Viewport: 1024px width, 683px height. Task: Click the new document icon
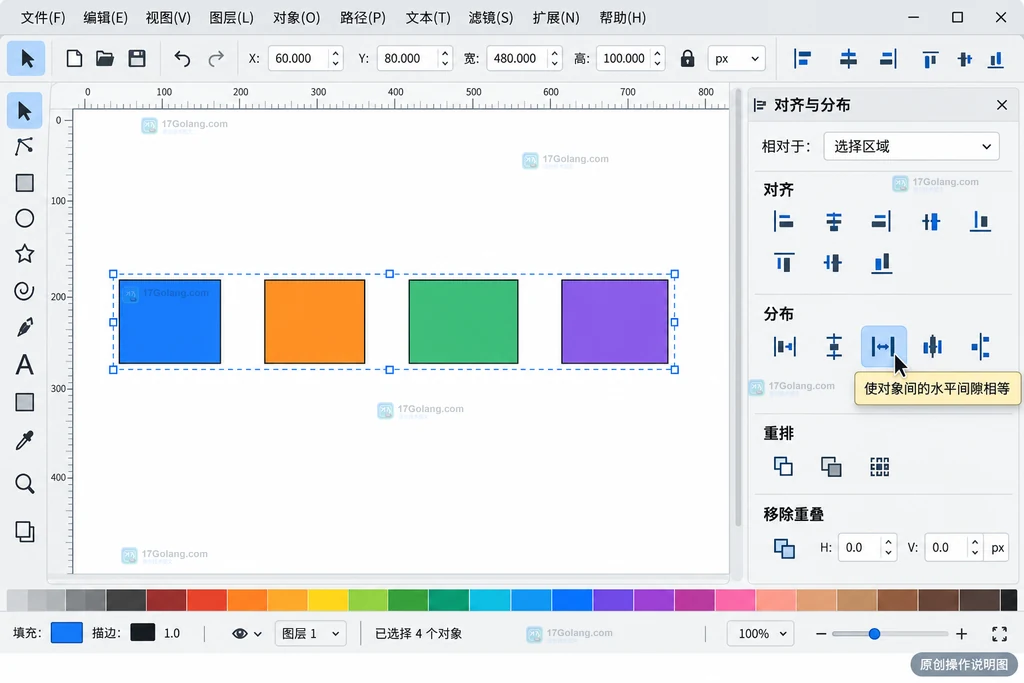(x=74, y=58)
